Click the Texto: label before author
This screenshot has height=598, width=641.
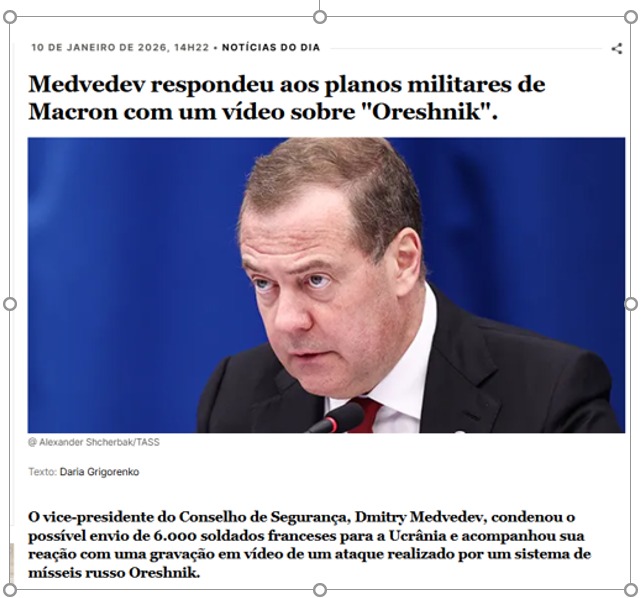pyautogui.click(x=43, y=472)
